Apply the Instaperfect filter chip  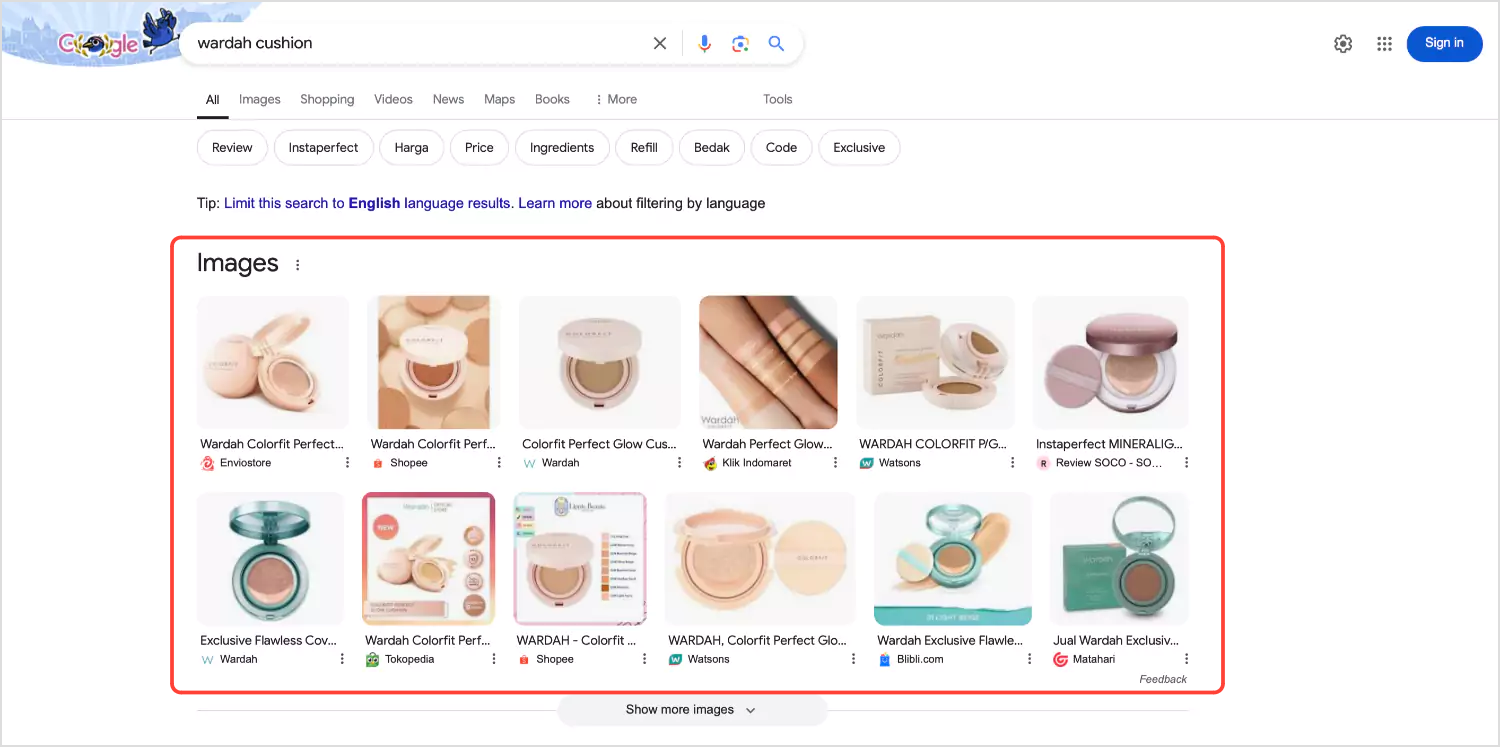pyautogui.click(x=323, y=148)
